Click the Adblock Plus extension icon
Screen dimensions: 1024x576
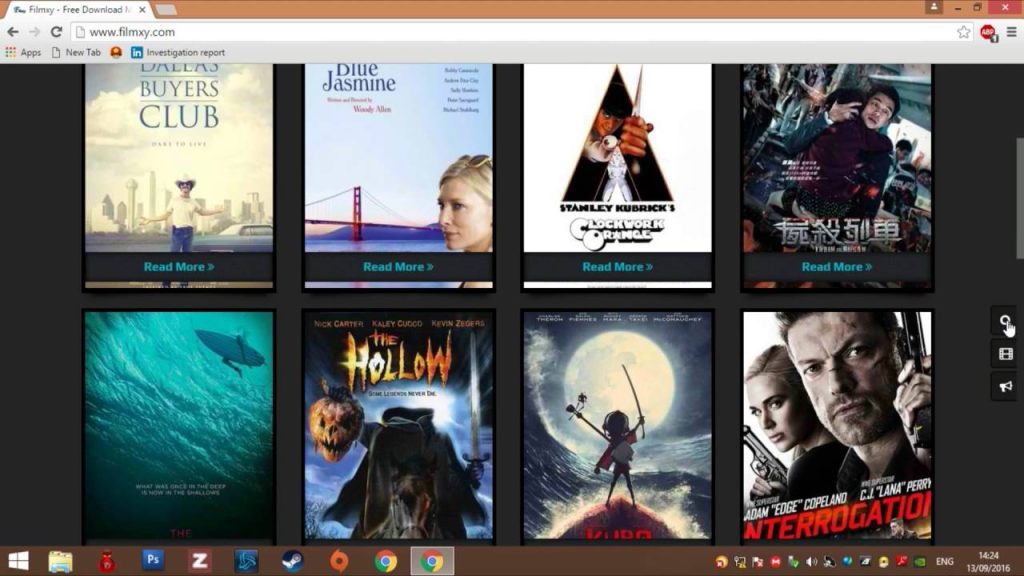tap(988, 32)
